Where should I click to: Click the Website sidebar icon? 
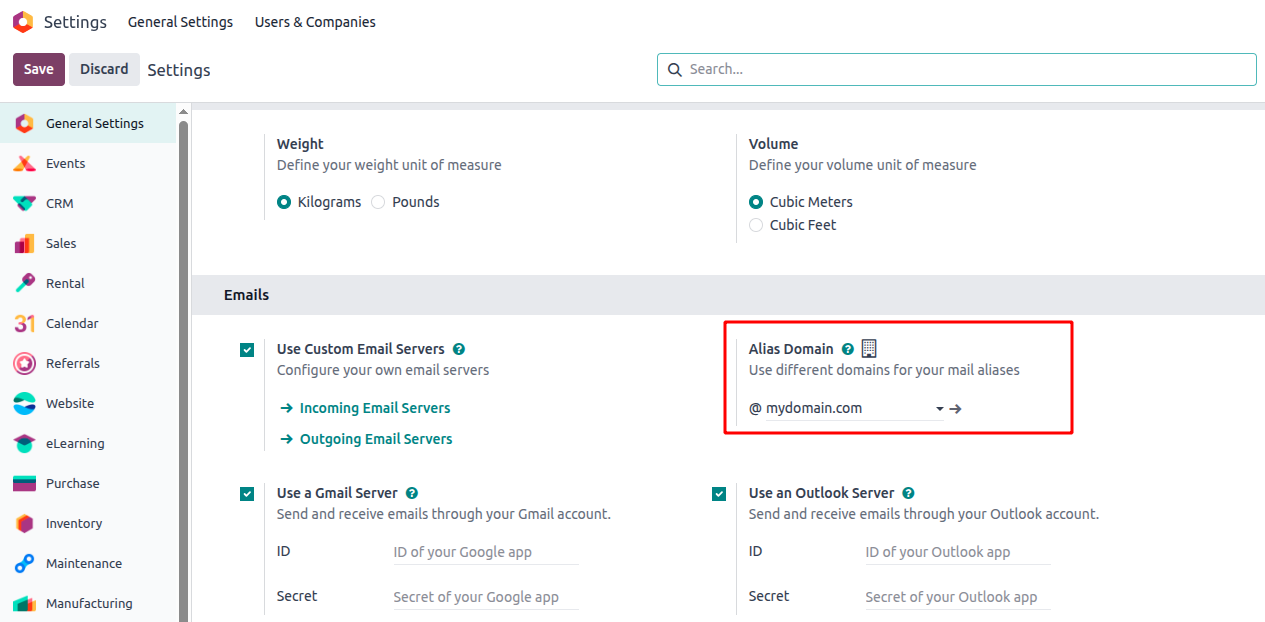point(25,404)
